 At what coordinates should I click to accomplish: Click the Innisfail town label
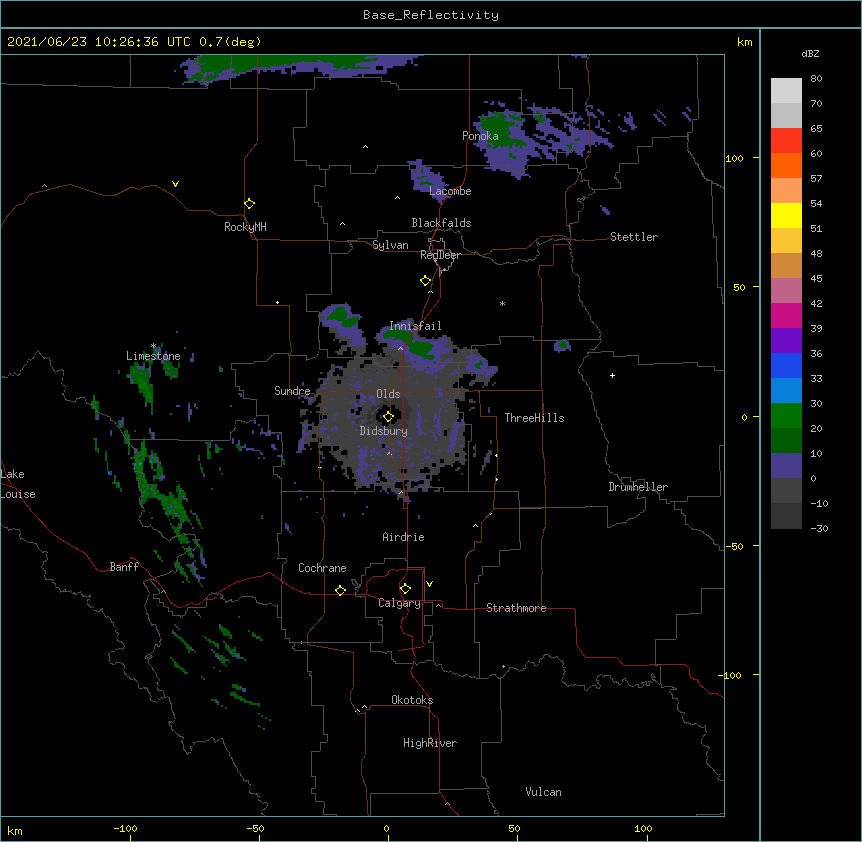415,326
